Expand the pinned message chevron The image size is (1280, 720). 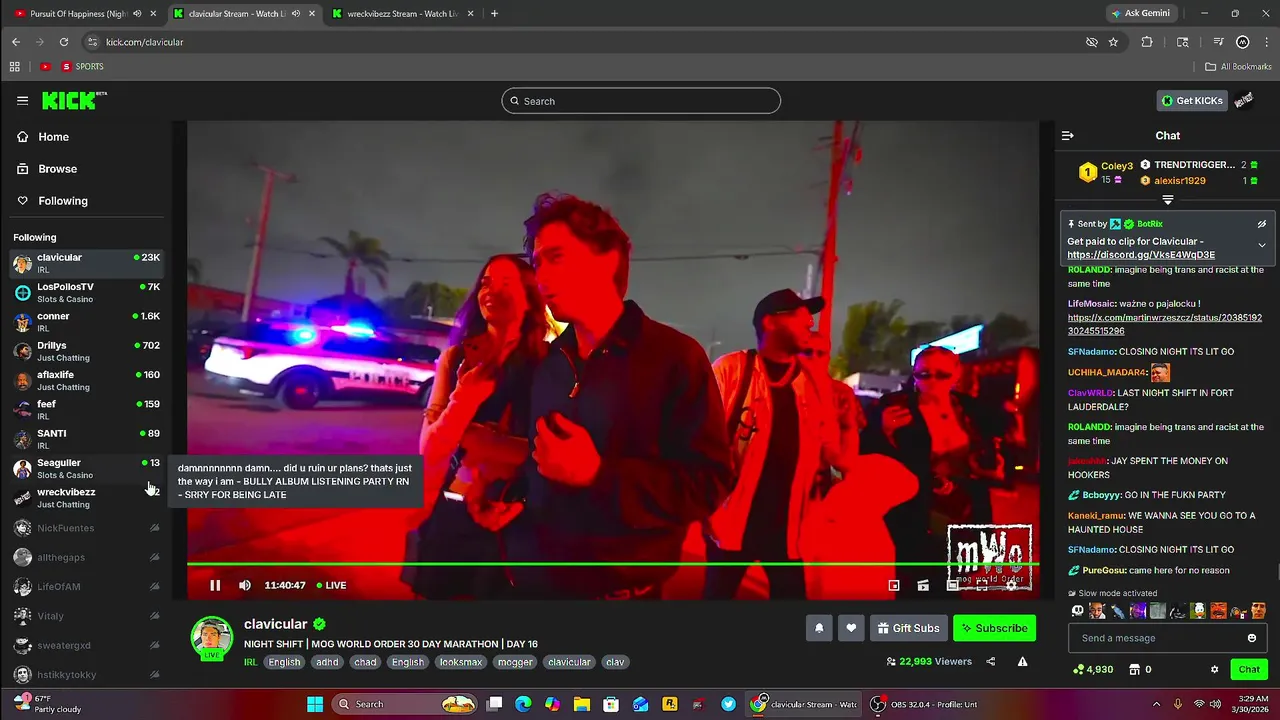[x=1262, y=245]
